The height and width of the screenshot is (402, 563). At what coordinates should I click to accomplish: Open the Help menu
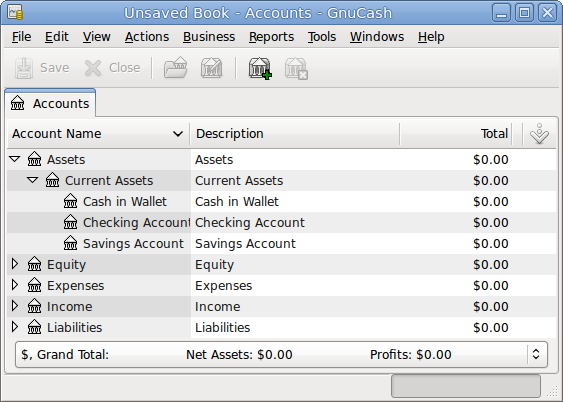tap(431, 37)
